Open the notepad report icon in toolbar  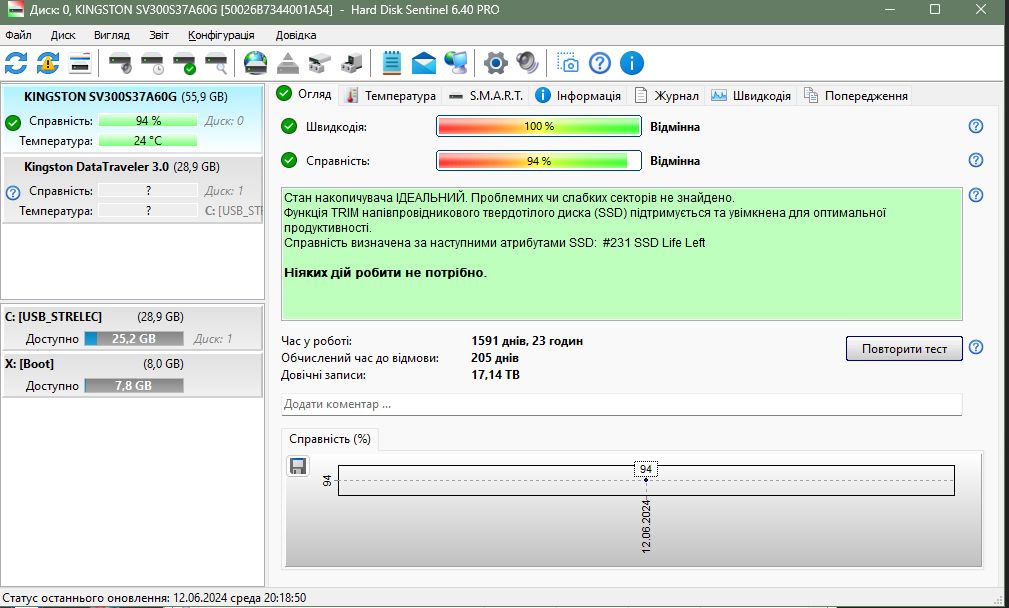(392, 63)
